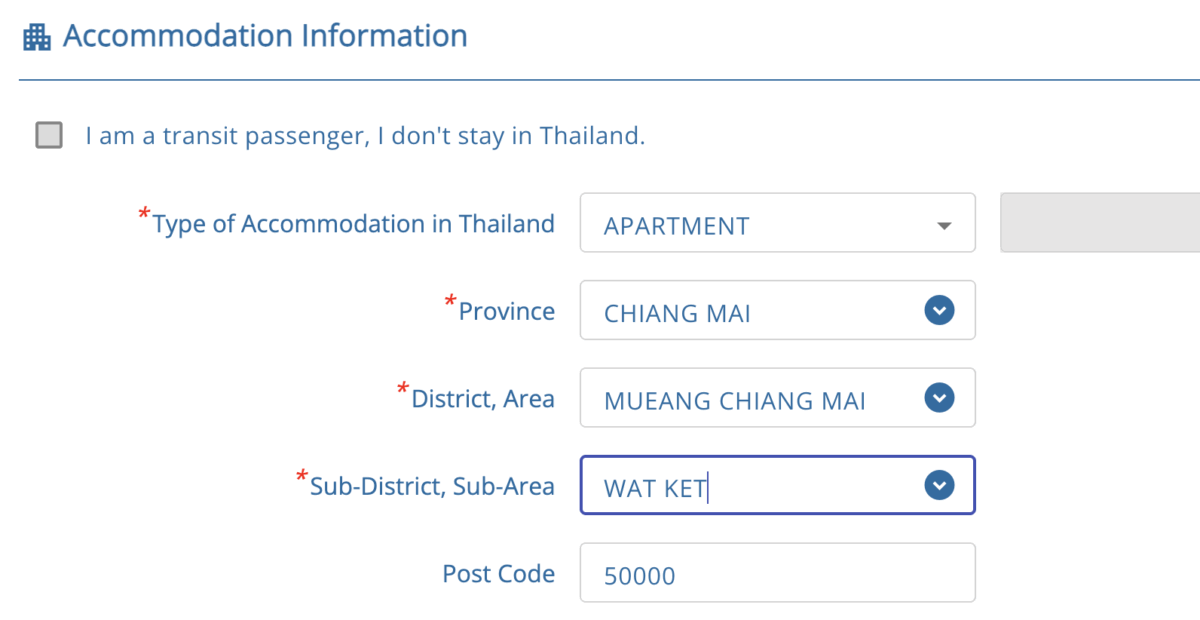Expand Province list with the round chevron icon

939,311
